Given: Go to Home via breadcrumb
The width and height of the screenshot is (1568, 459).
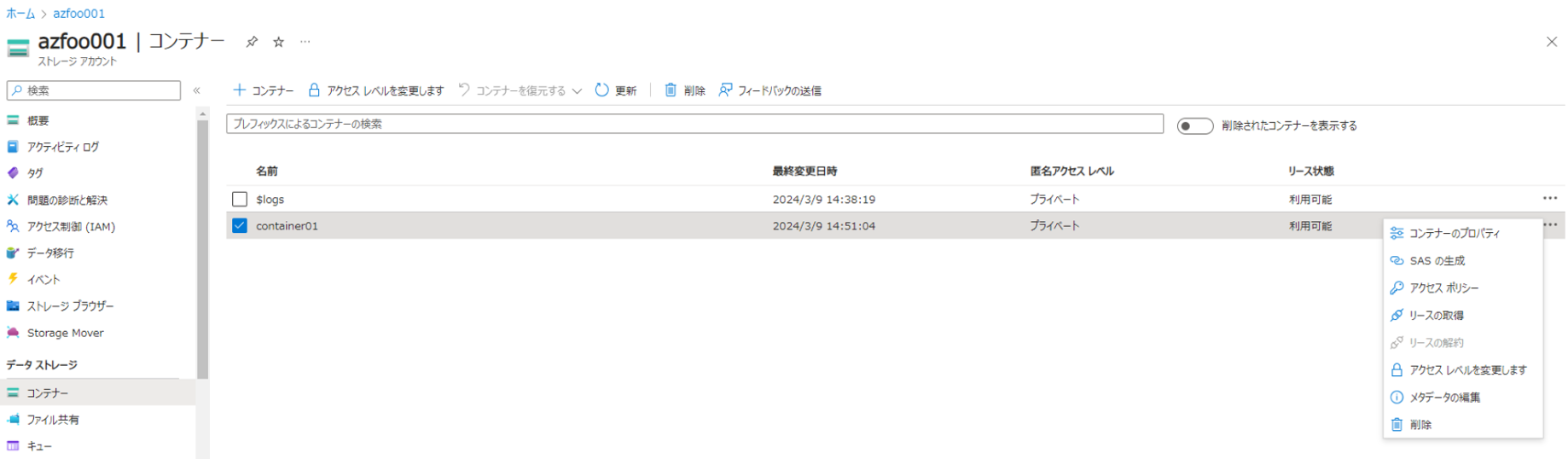Looking at the screenshot, I should 20,14.
